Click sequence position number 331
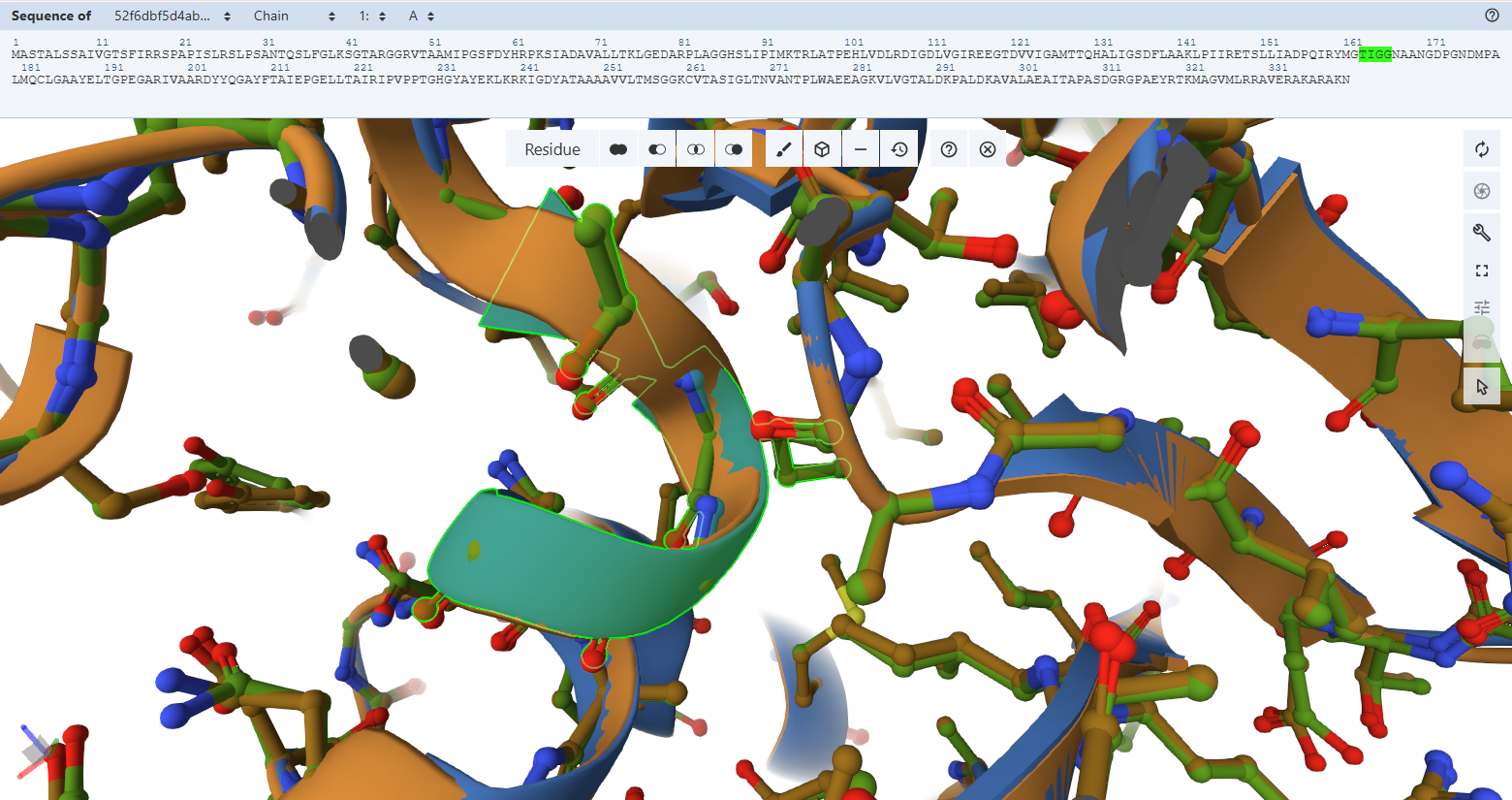Image resolution: width=1512 pixels, height=800 pixels. [1278, 68]
